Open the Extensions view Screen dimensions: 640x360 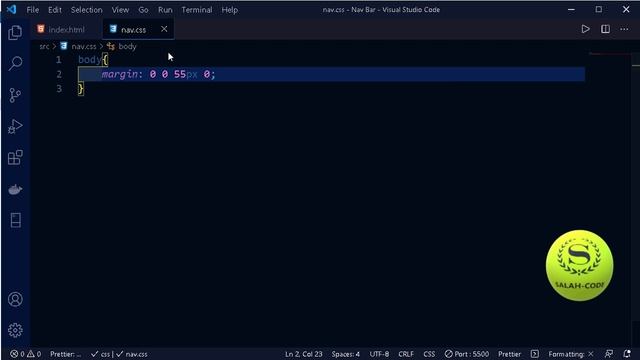(15, 158)
